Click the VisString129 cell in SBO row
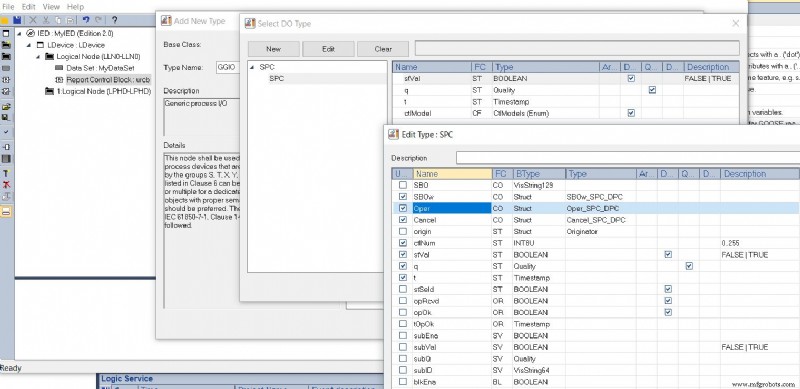 538,185
